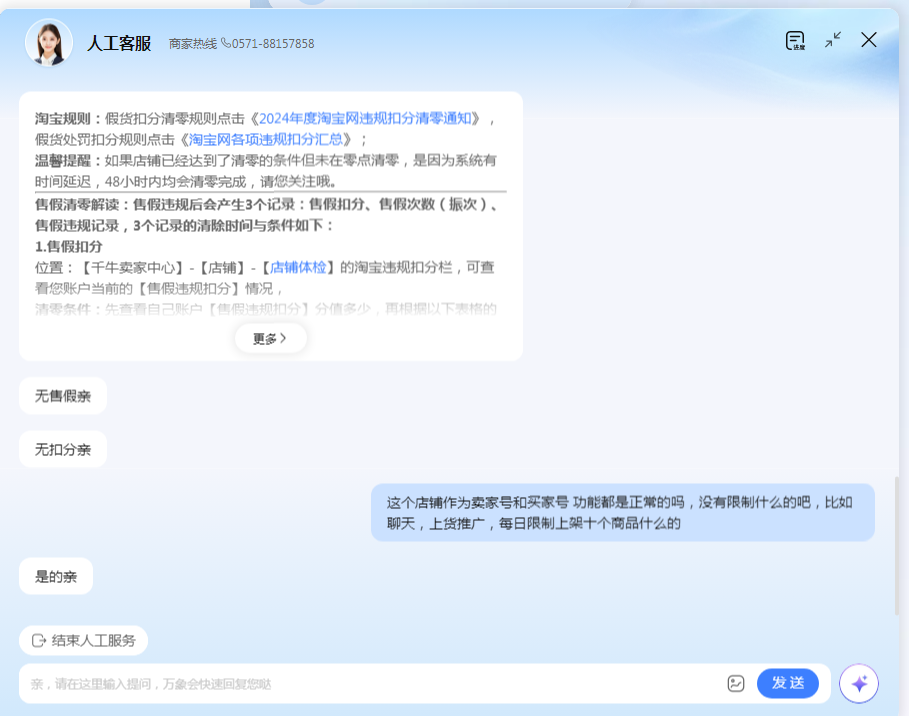The image size is (909, 716).
Task: Click the 1.售假扣分 heading text
Action: click(x=68, y=246)
